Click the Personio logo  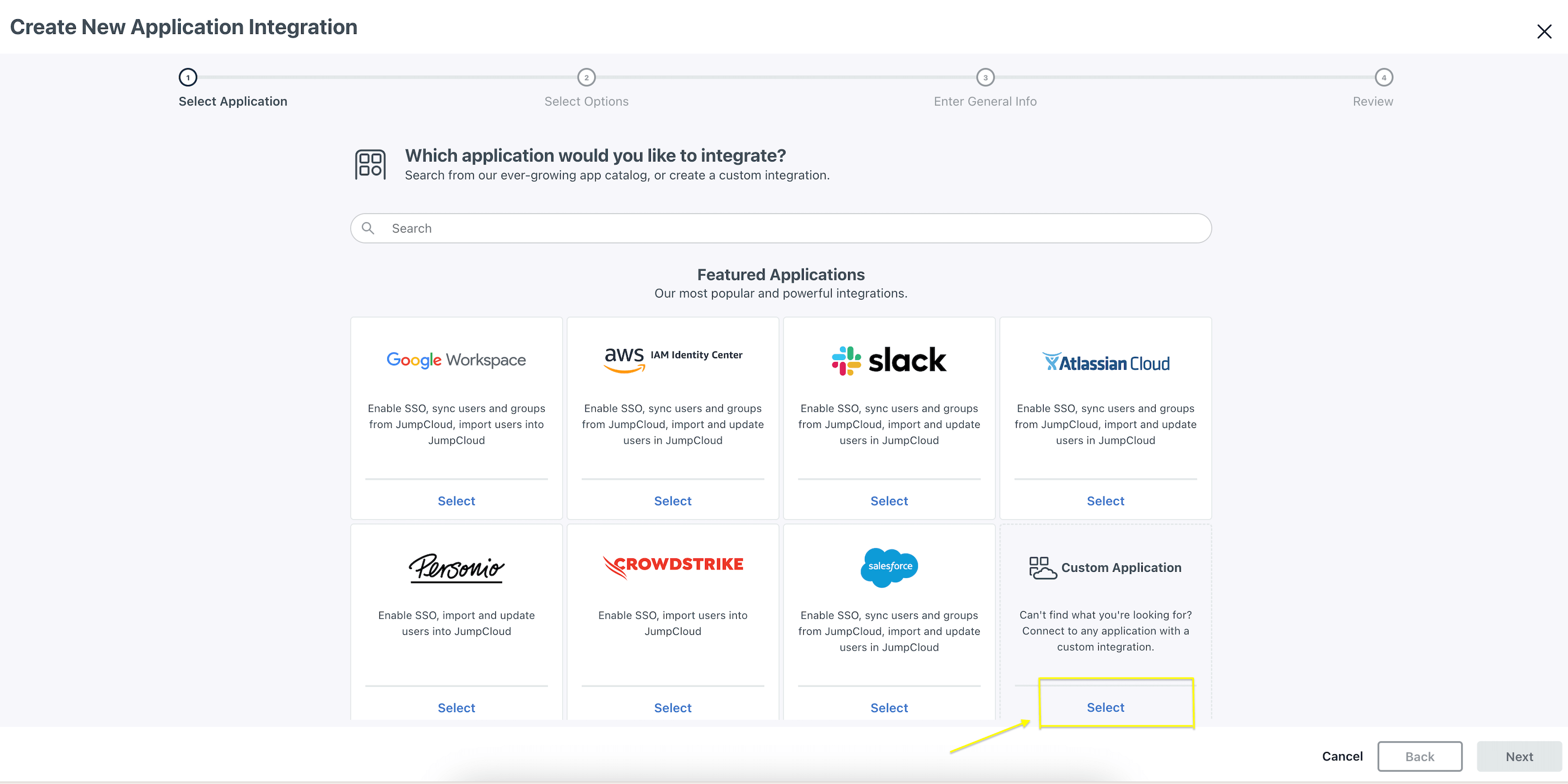click(x=456, y=568)
